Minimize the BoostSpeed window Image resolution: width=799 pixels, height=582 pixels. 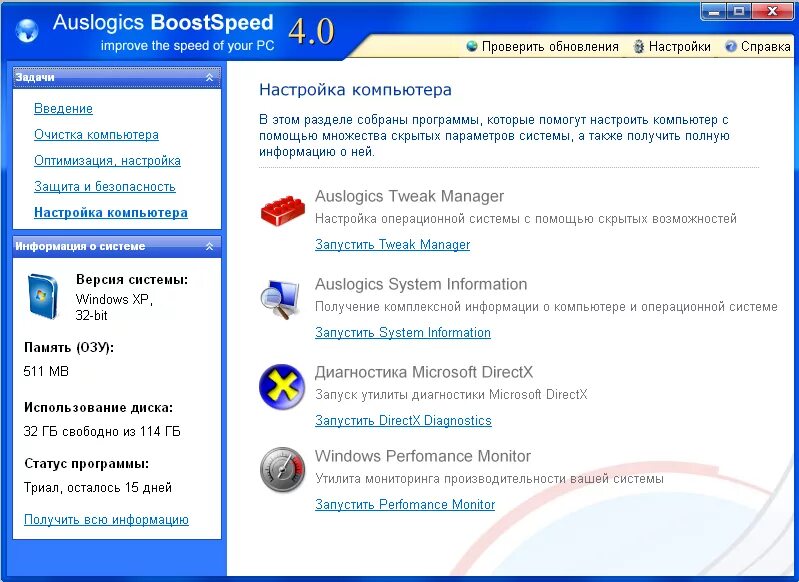pos(714,11)
